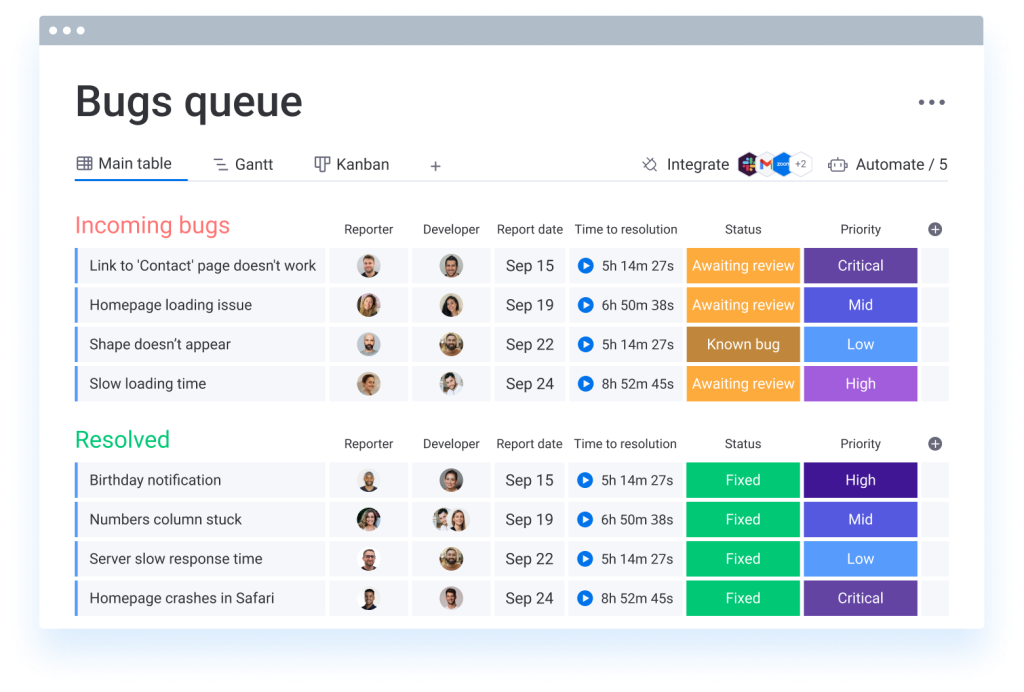Click the Zoom integration icon
Image resolution: width=1024 pixels, height=692 pixels.
click(x=782, y=165)
